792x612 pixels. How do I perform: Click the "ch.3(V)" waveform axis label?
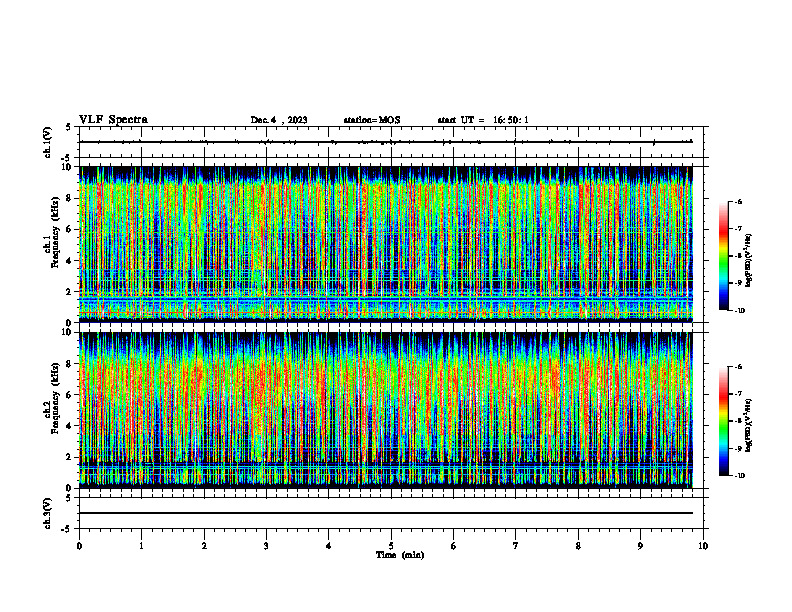[x=48, y=513]
